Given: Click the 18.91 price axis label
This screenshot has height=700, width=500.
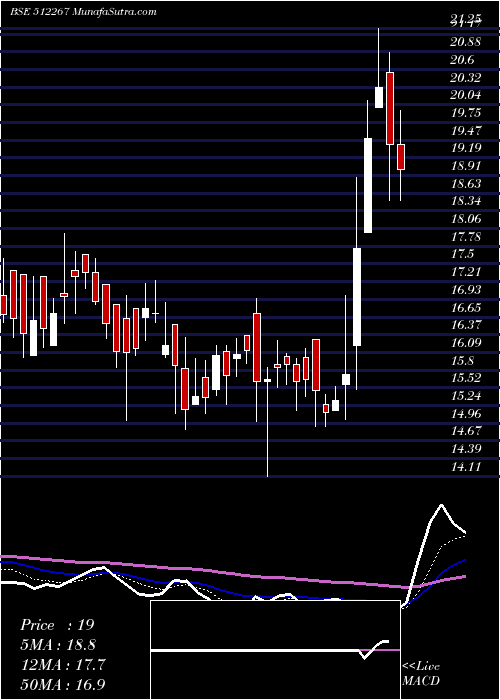Looking at the screenshot, I should [x=466, y=166].
